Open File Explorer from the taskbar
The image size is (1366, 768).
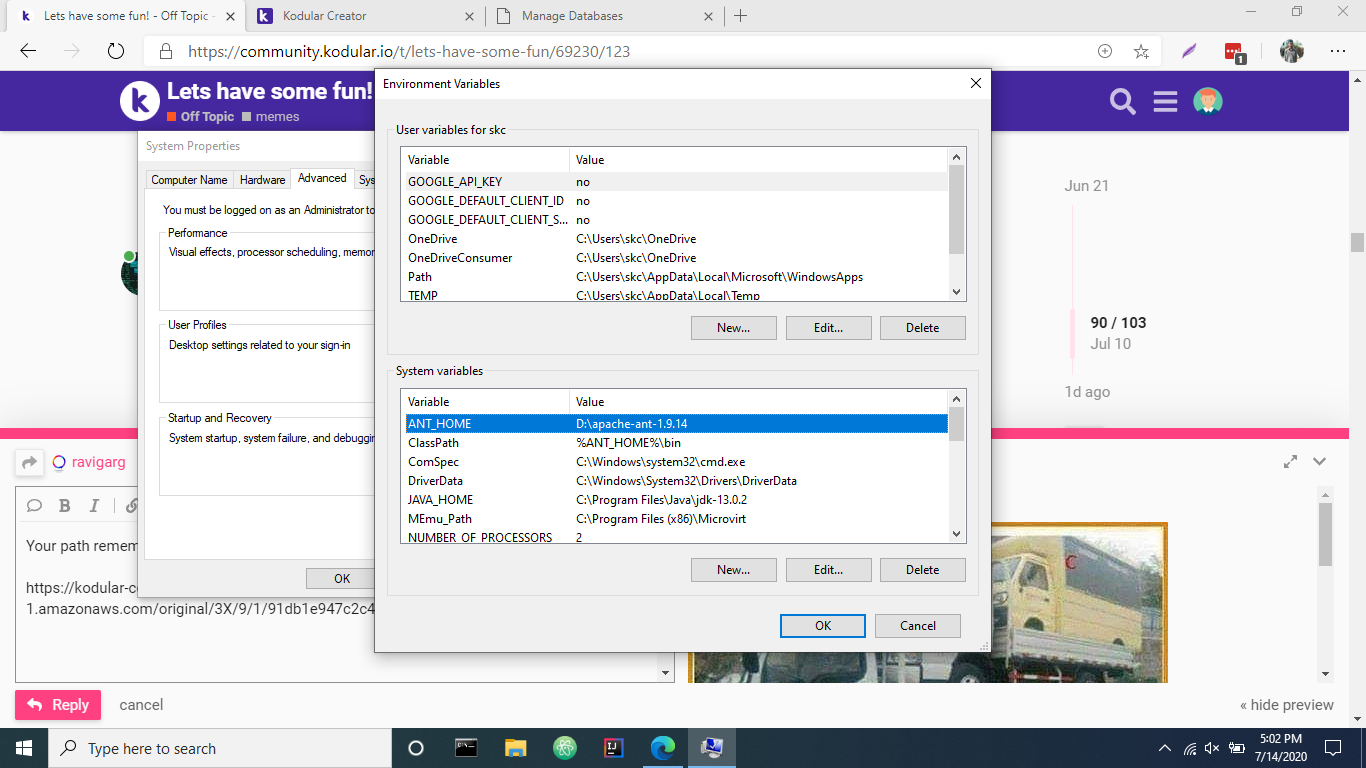click(515, 748)
